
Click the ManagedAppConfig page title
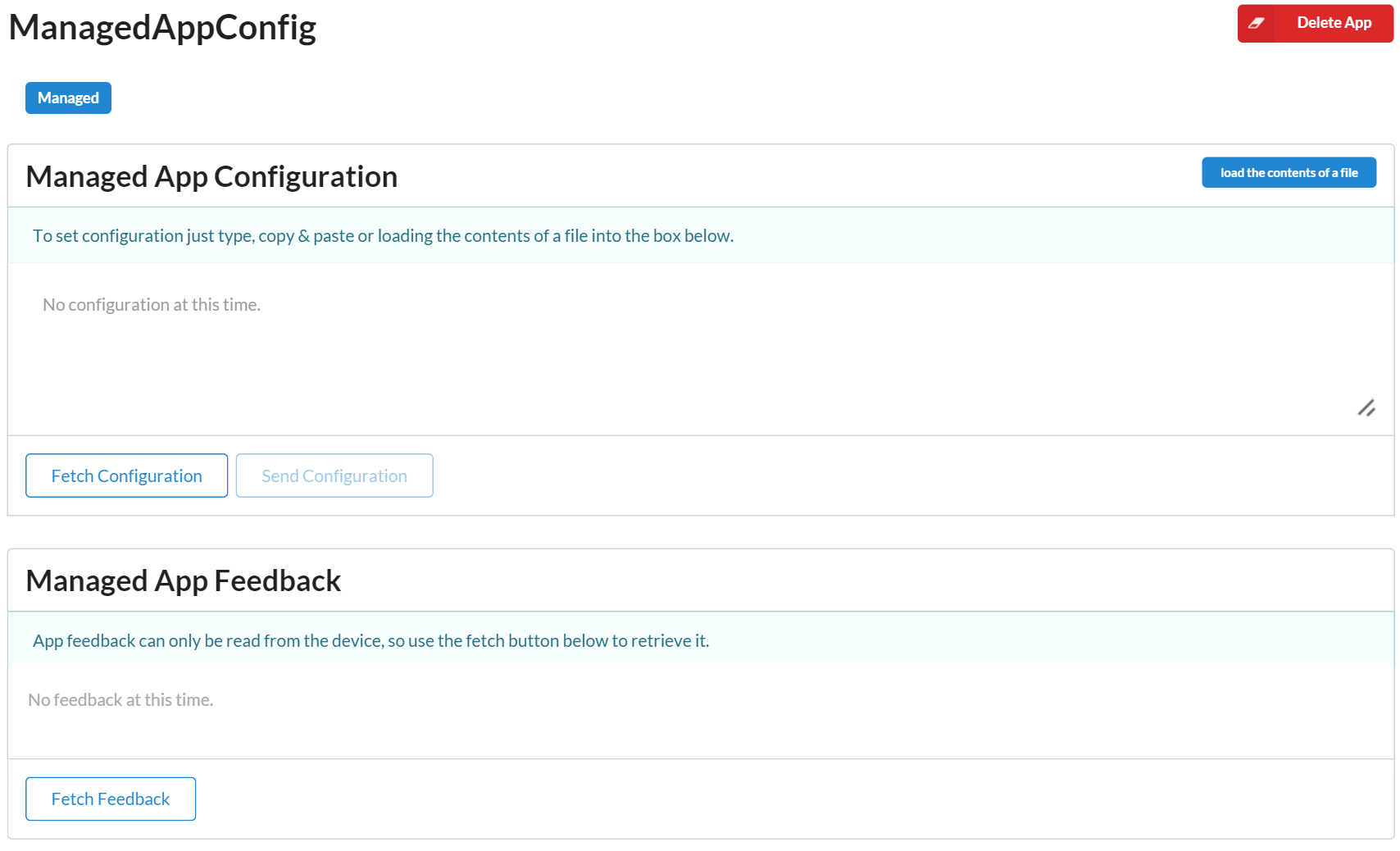(162, 27)
